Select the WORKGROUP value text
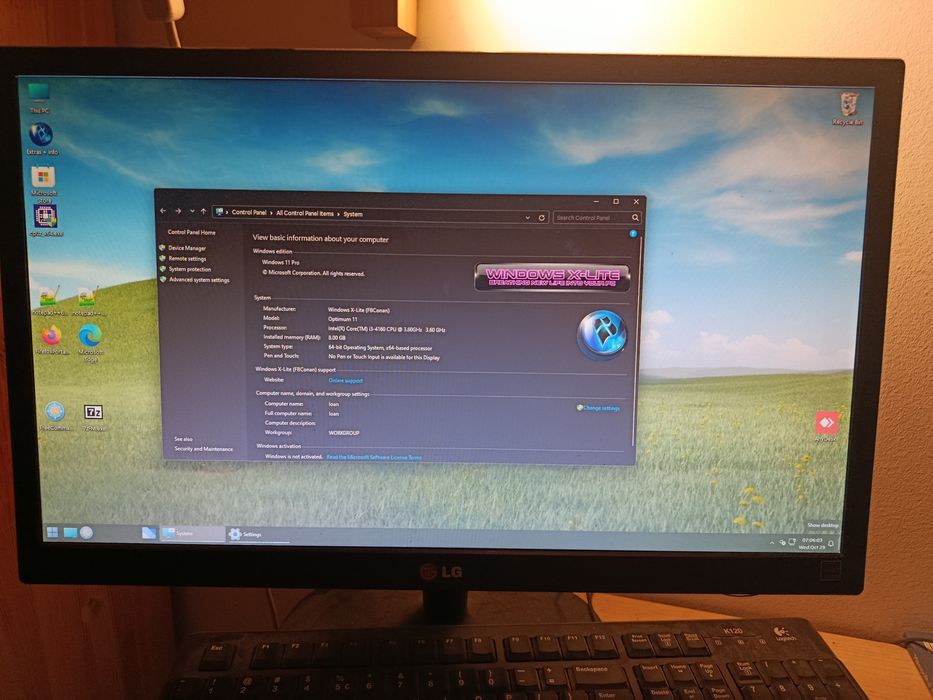 (344, 433)
